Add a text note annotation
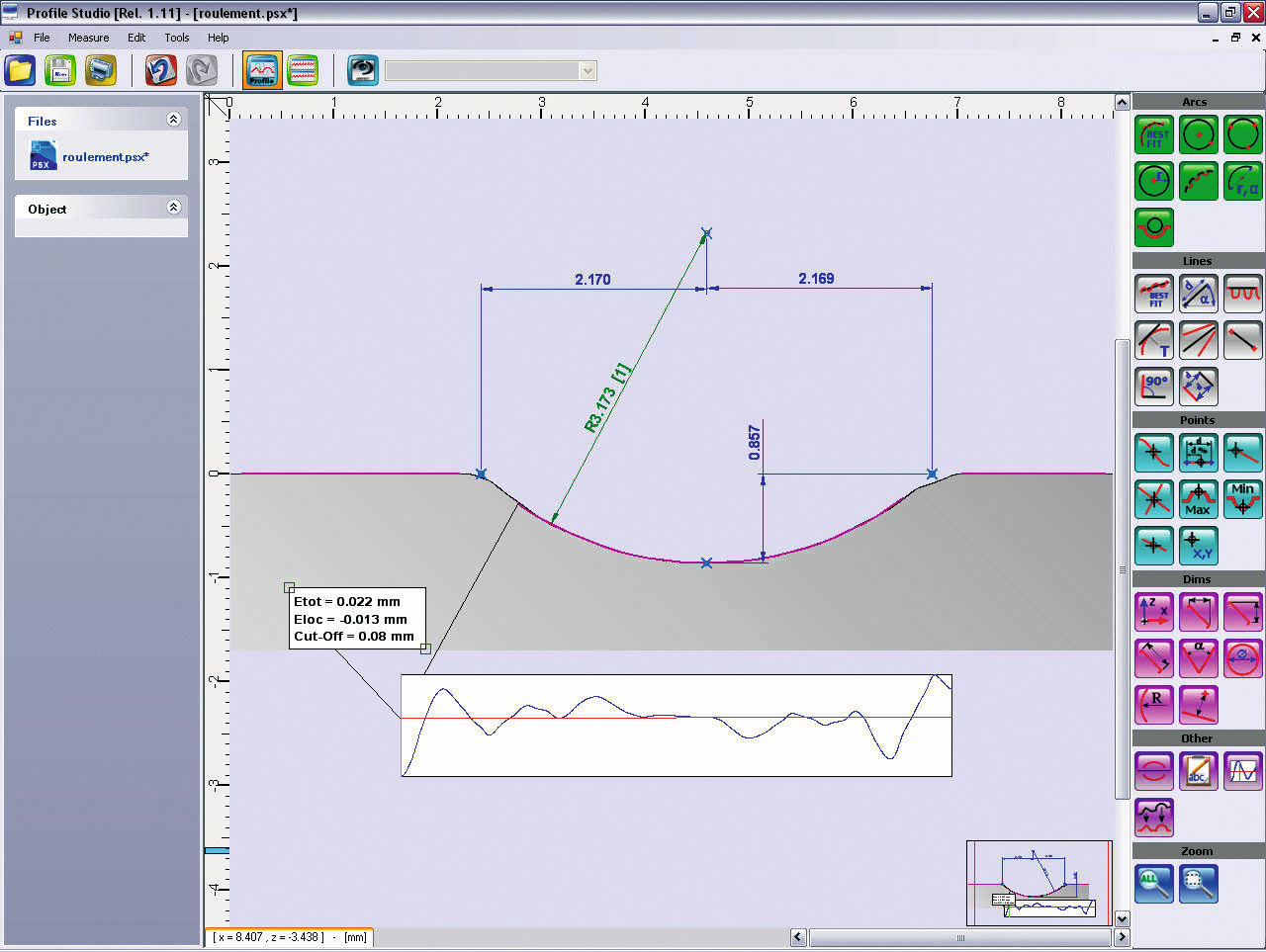This screenshot has width=1266, height=952. point(1198,770)
